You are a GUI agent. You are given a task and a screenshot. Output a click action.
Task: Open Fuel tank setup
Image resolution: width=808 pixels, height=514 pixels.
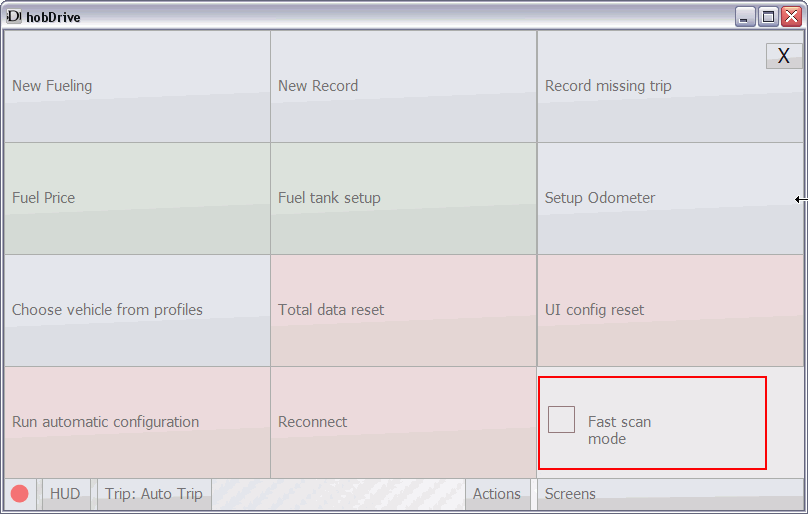[403, 198]
